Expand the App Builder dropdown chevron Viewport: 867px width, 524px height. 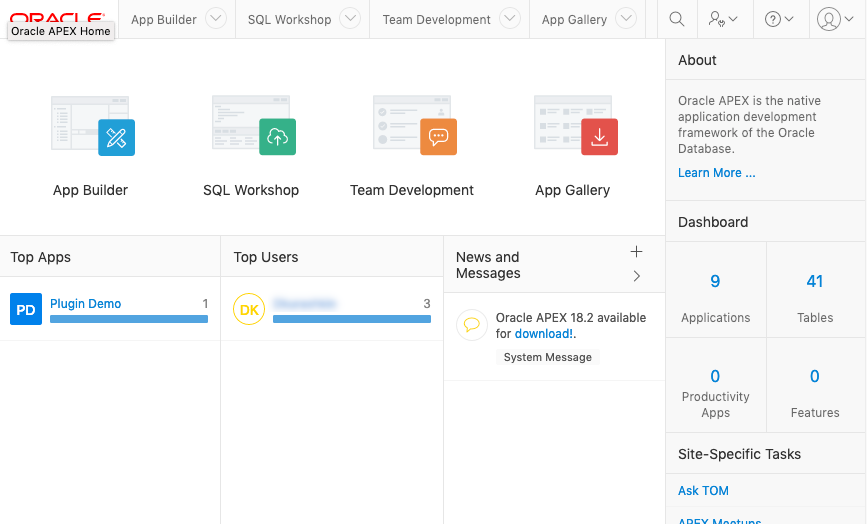216,19
